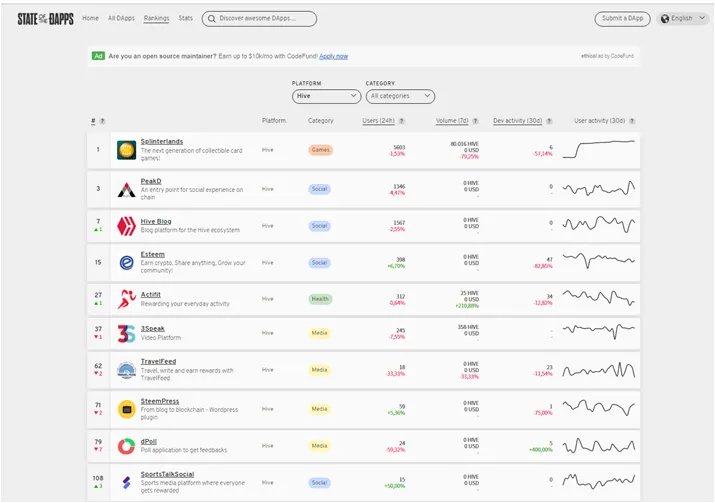This screenshot has height=503, width=715.
Task: Click help icon beside Volume (7d)
Action: click(476, 121)
